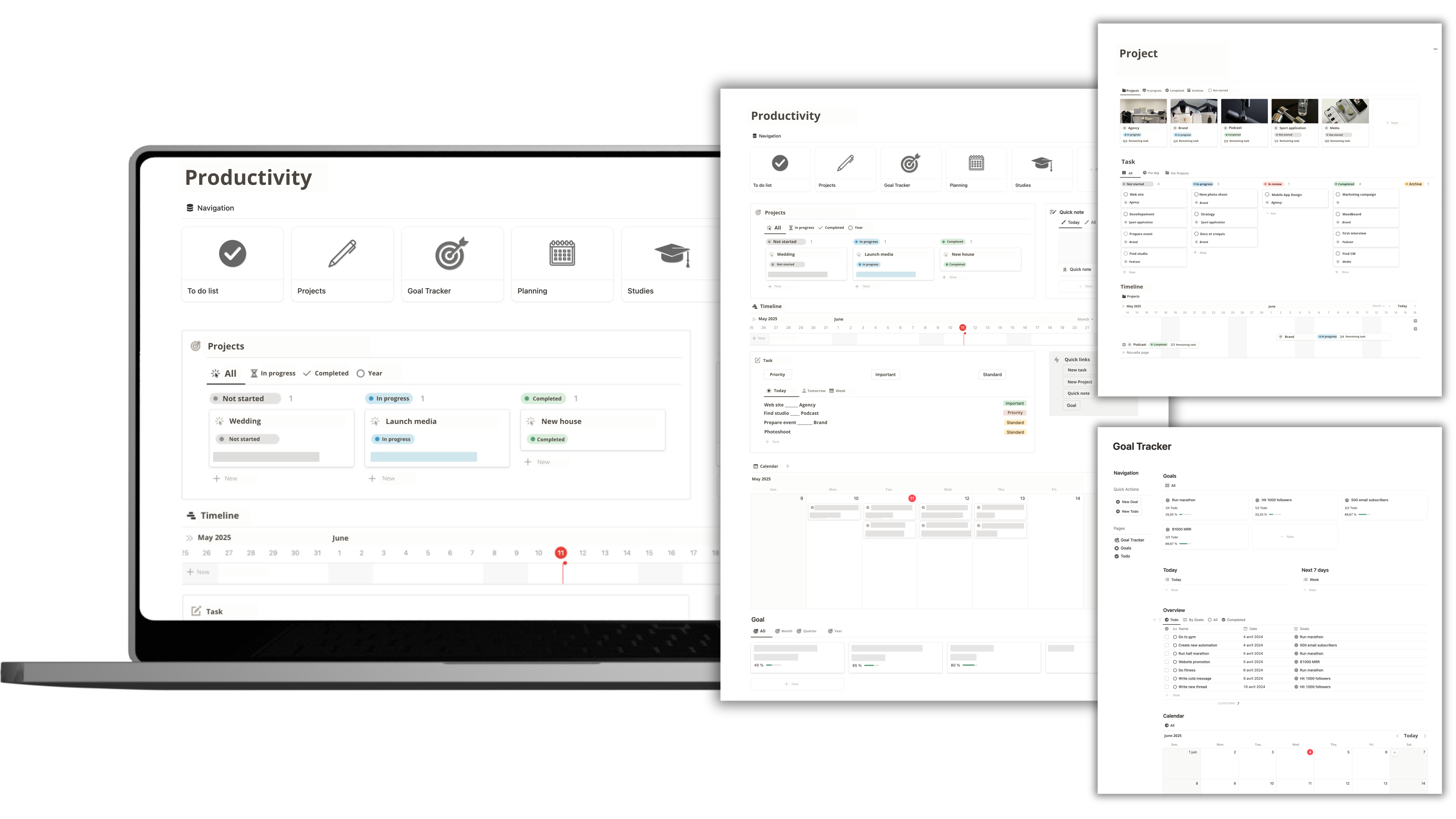Click the bookmark icon beside Quick note entry
This screenshot has height=819, width=1456.
tap(1065, 270)
